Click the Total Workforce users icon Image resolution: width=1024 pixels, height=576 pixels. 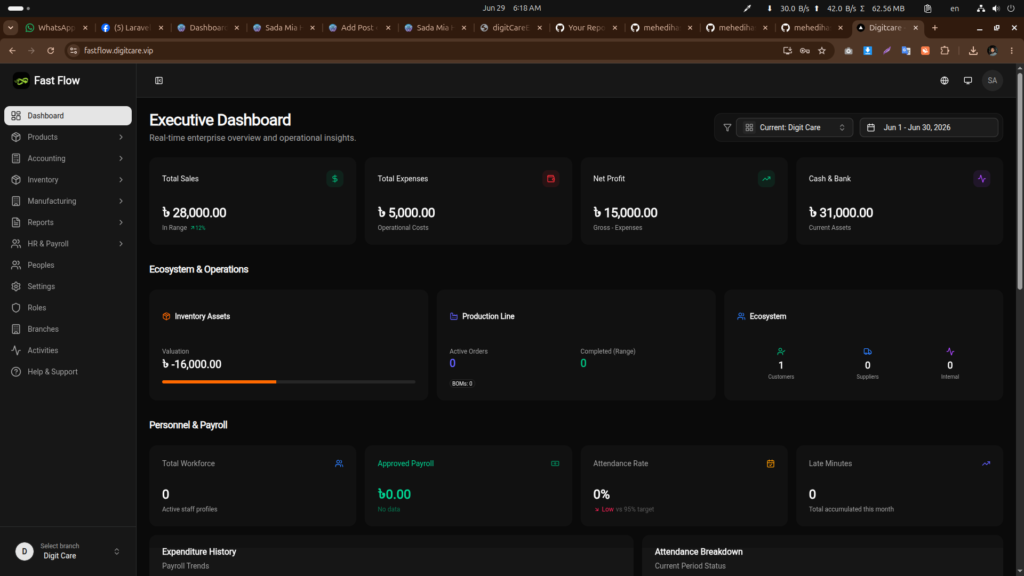(x=339, y=464)
